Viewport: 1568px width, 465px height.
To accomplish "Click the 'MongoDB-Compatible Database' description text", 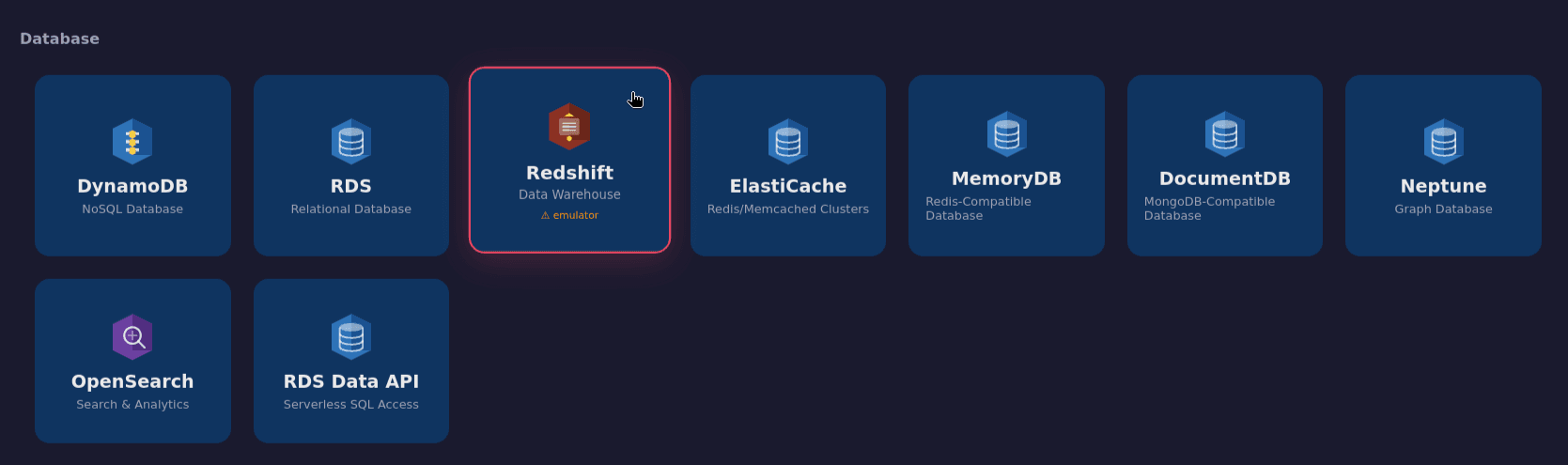I will (1210, 209).
